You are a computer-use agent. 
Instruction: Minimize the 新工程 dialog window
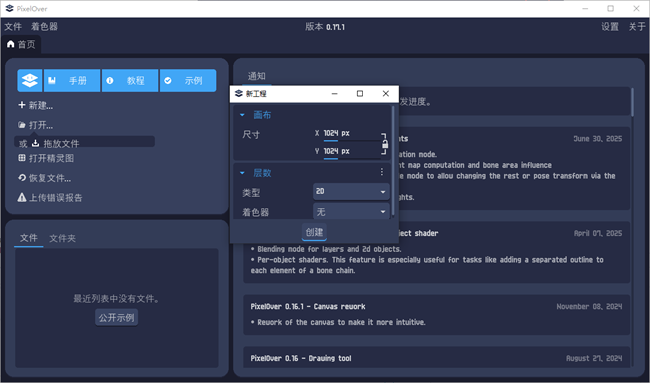click(x=335, y=94)
